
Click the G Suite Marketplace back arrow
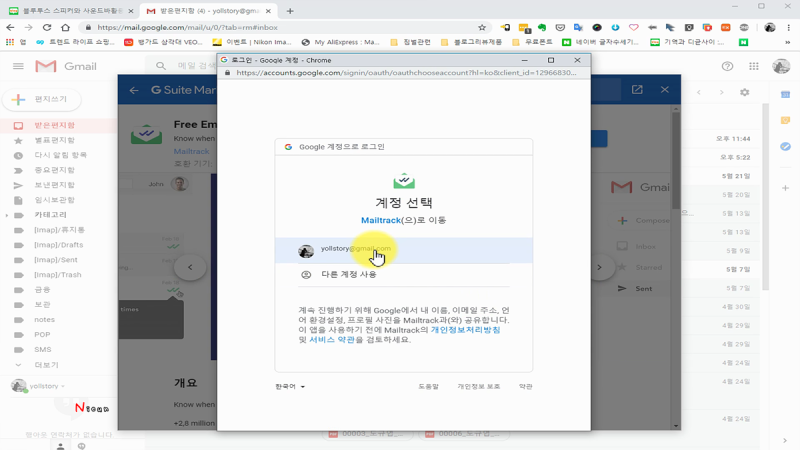click(x=134, y=90)
